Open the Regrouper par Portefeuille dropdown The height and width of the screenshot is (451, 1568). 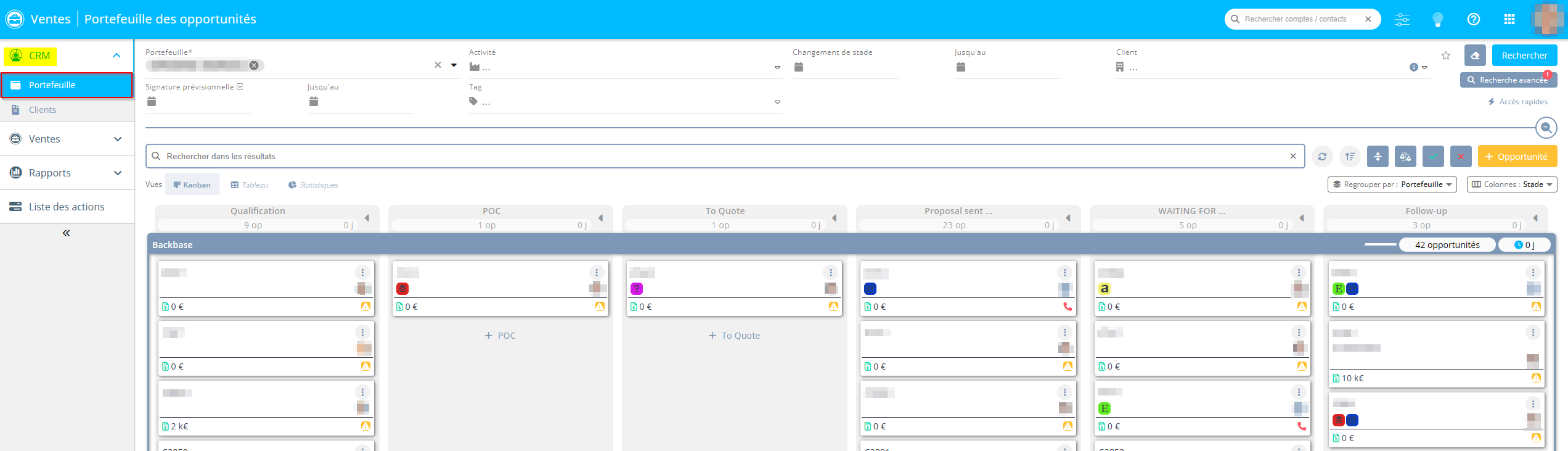click(x=1392, y=184)
